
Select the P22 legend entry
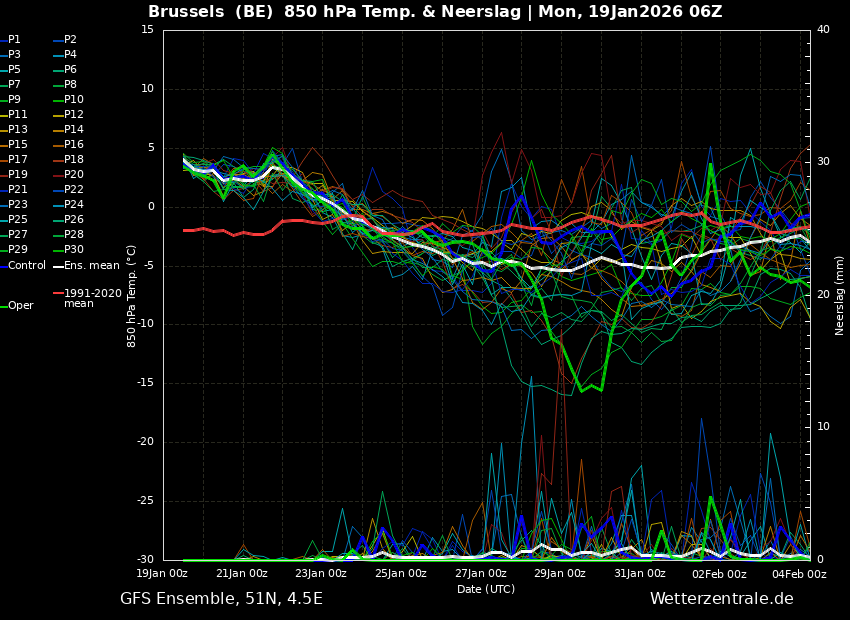click(x=74, y=190)
